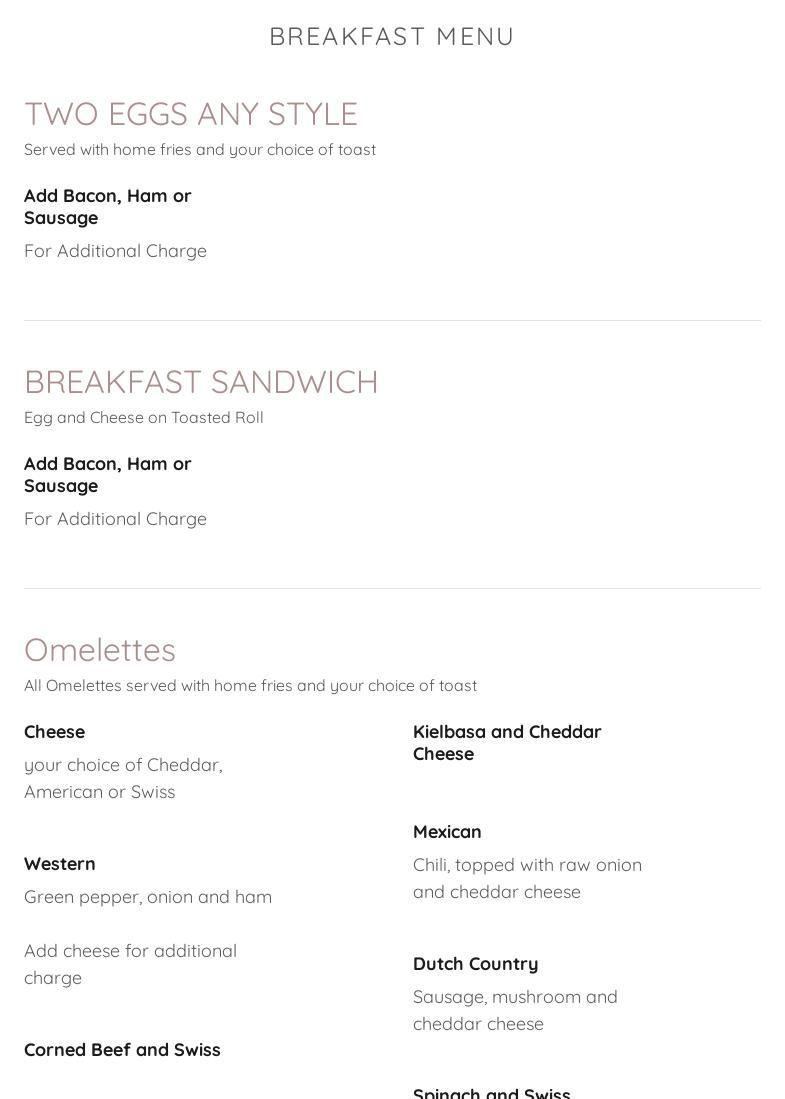Viewport: 785px width, 1099px height.
Task: Click Add Bacon, Ham or Sausage under Two Eggs
Action: coord(107,206)
